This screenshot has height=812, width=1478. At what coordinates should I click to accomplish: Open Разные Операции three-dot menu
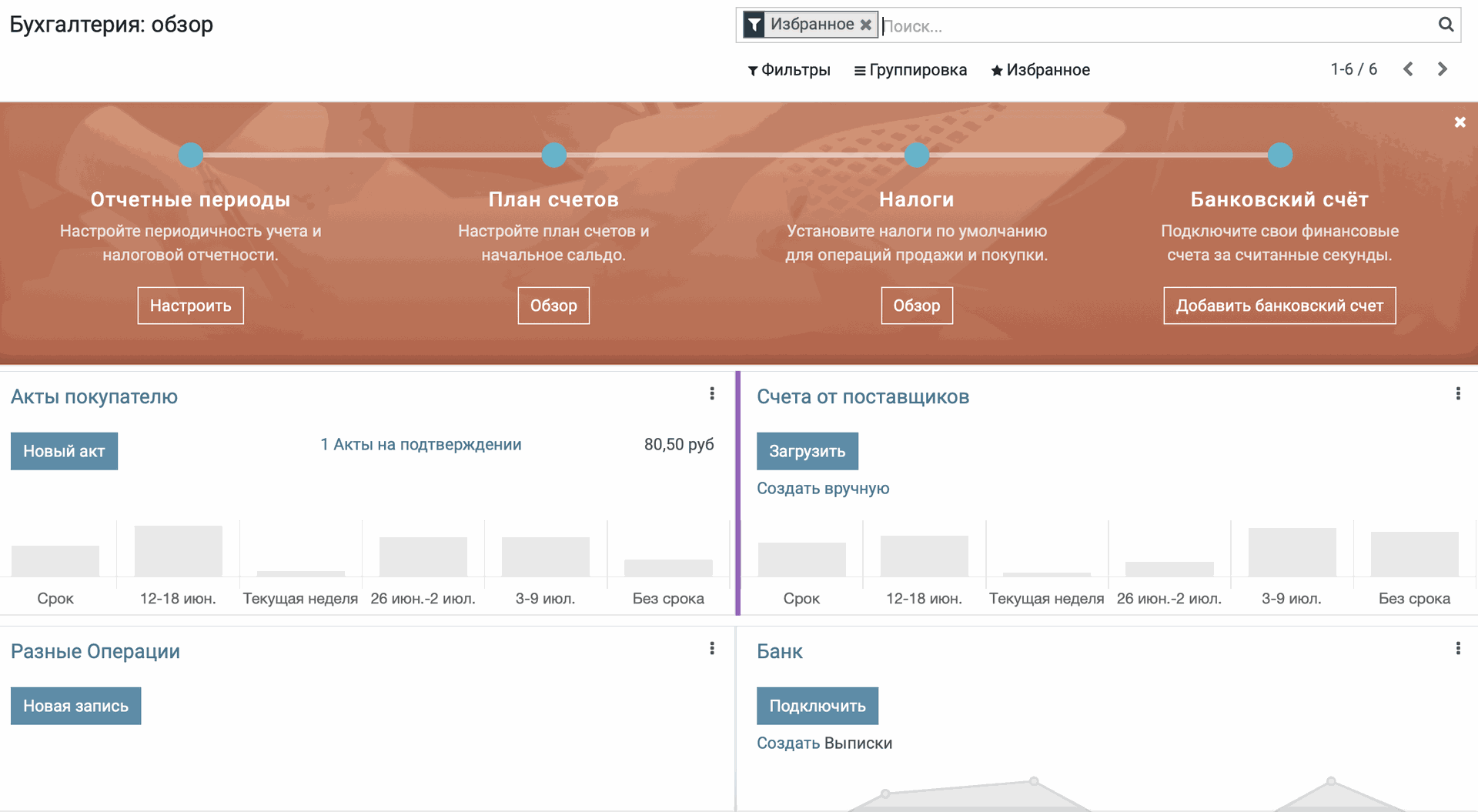point(712,649)
